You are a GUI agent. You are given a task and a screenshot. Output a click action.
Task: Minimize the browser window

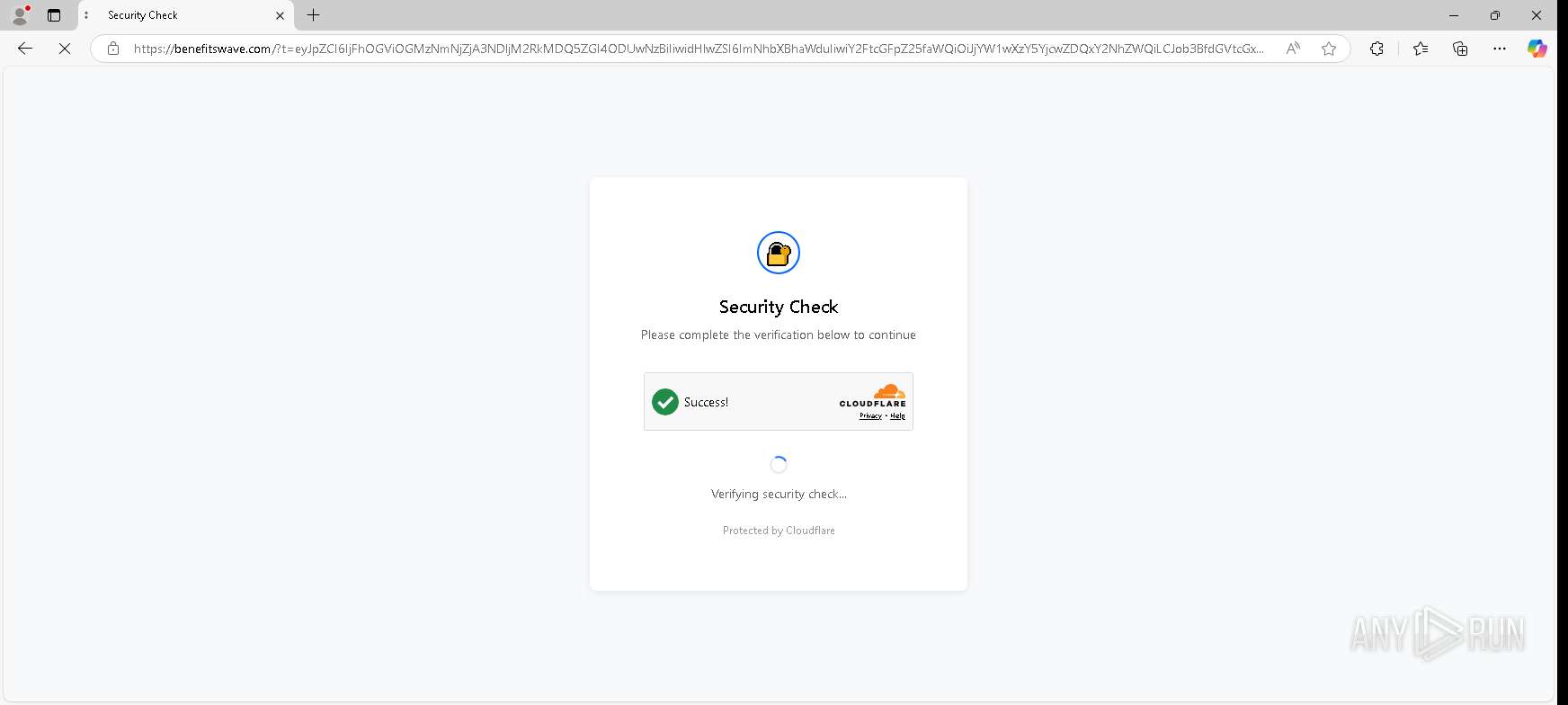(1454, 15)
